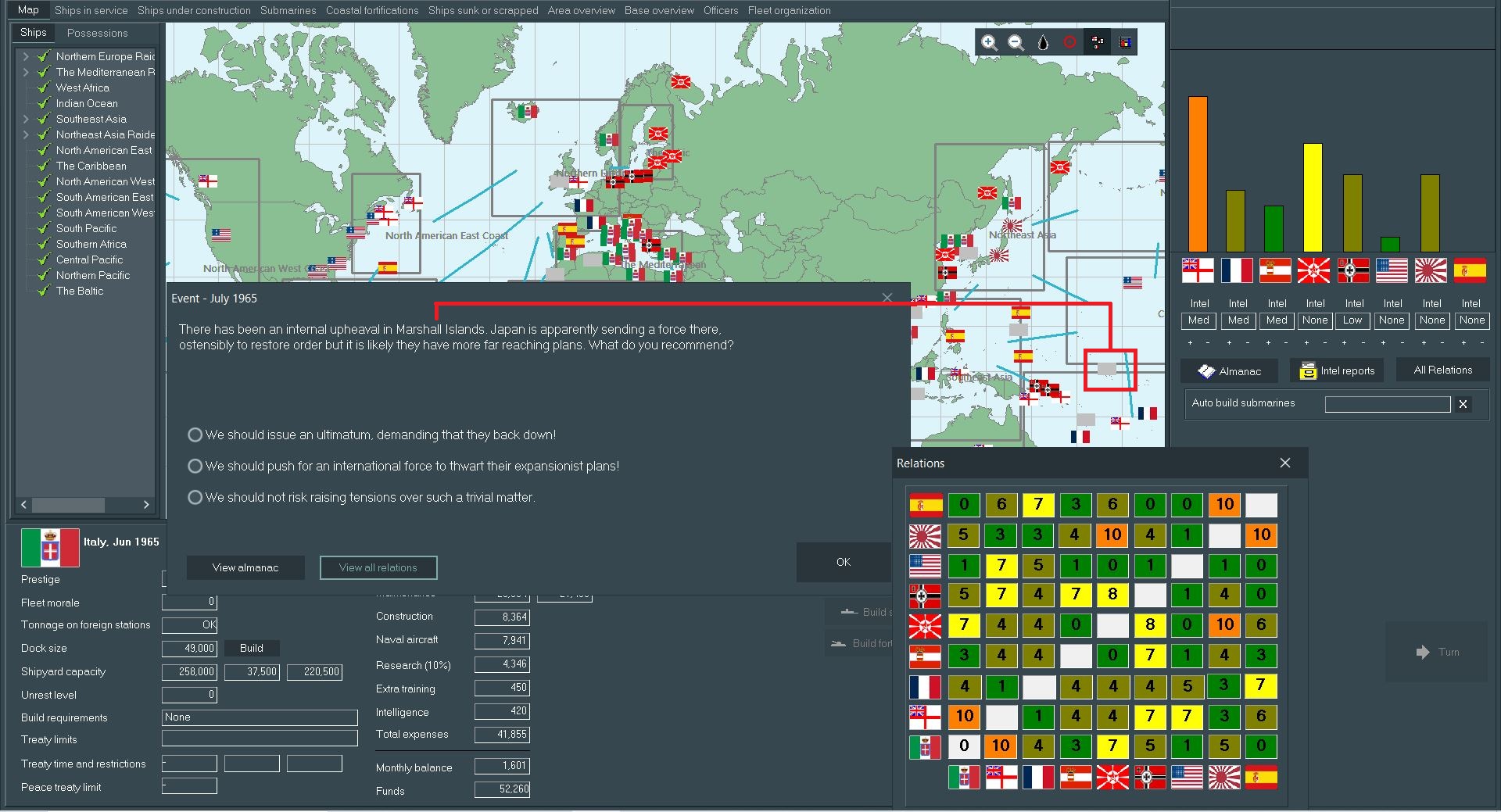Click the USA row flag in Relations
The image size is (1501, 812).
925,565
